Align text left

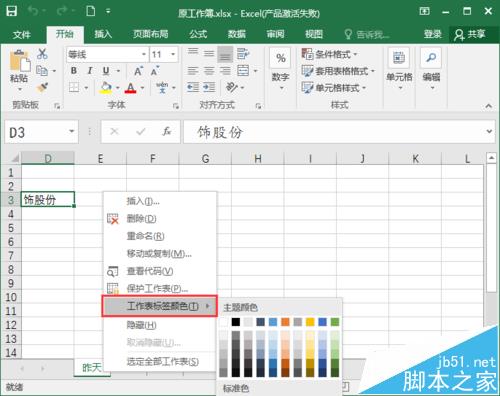(193, 71)
